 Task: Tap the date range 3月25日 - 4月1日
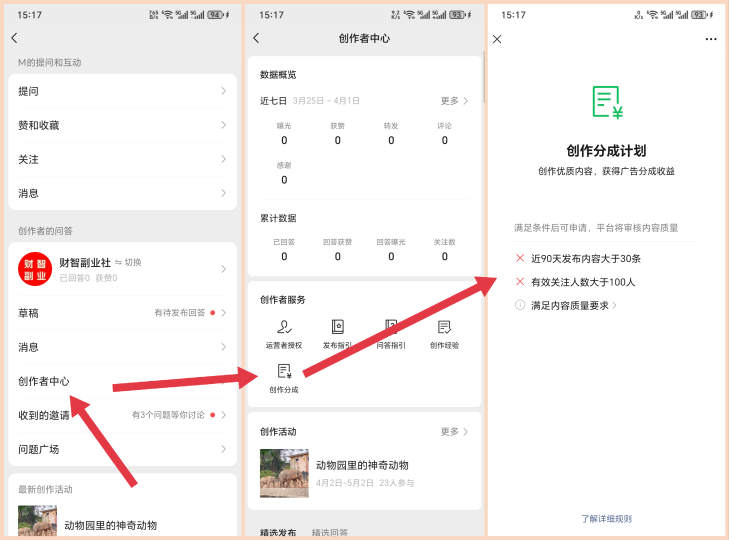[x=326, y=101]
